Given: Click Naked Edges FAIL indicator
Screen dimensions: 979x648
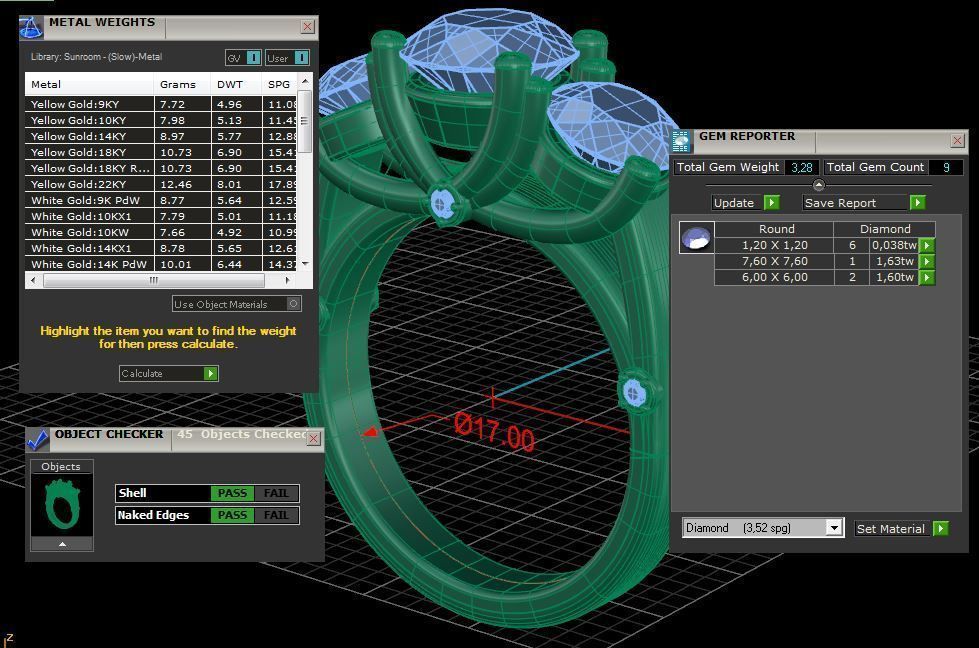Looking at the screenshot, I should (x=276, y=515).
